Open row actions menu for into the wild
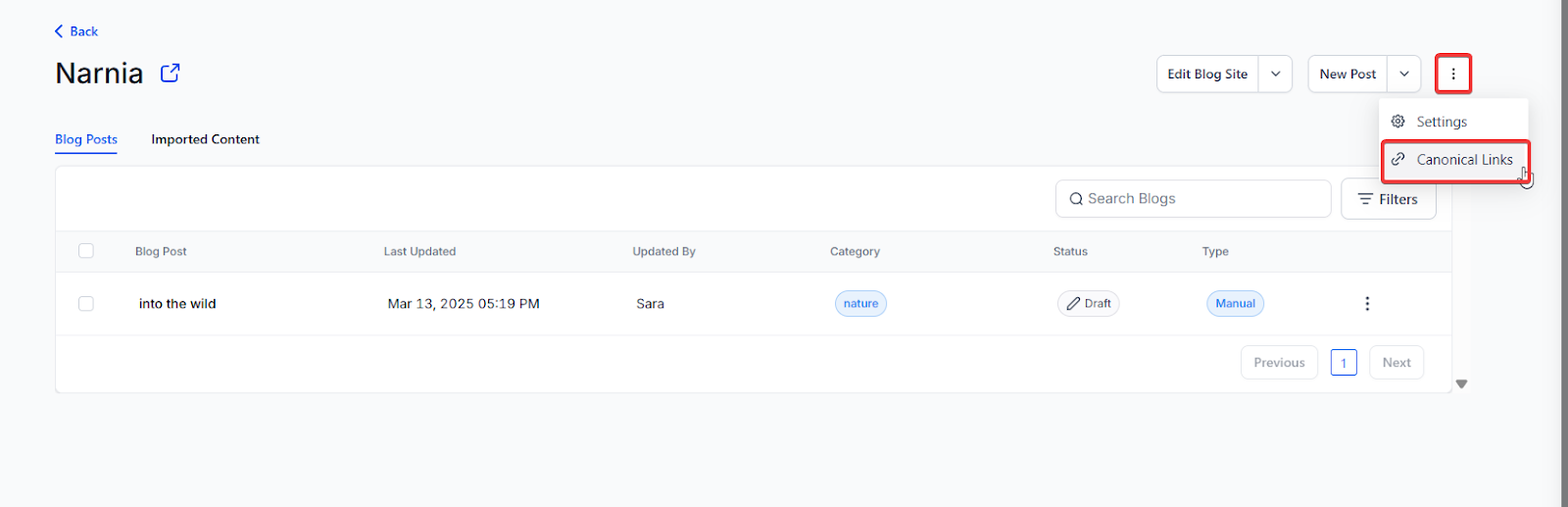Screen dimensions: 1568x507 (x=1367, y=304)
